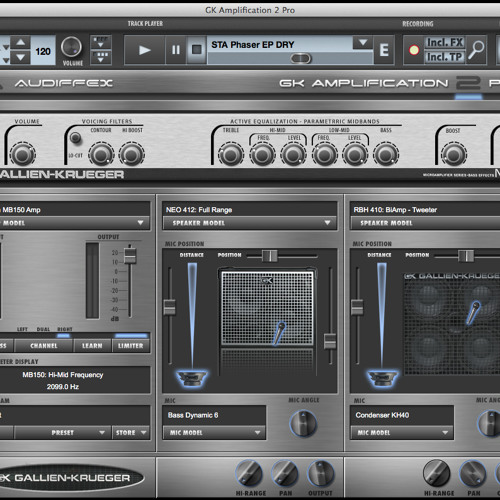Open the Preset dropdown
Screen dimensions: 500x500
(62, 432)
